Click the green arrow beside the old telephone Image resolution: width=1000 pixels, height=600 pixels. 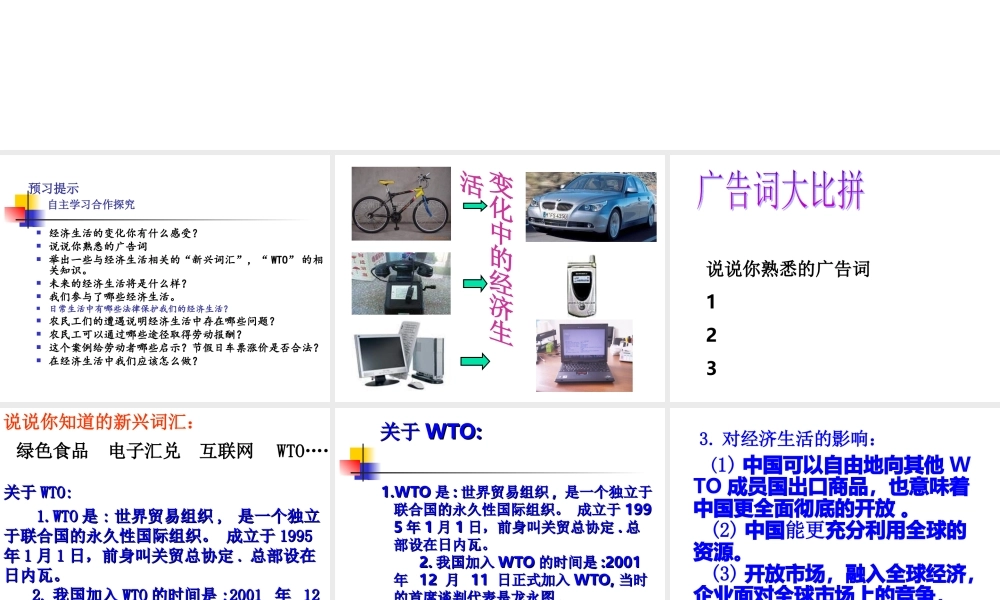(475, 283)
